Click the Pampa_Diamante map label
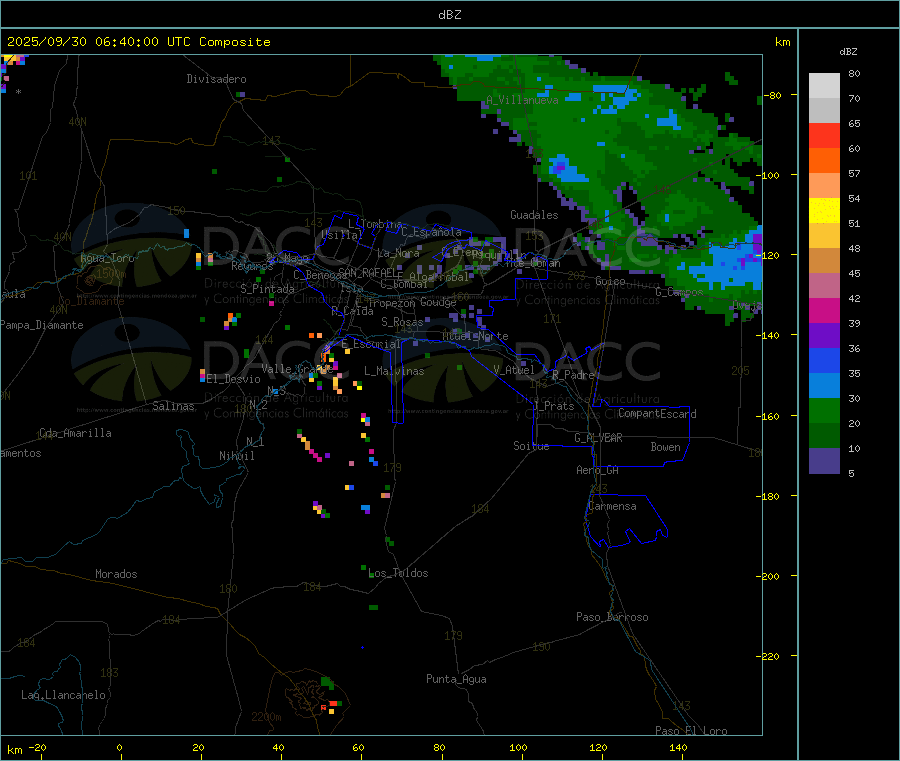Image resolution: width=900 pixels, height=761 pixels. (42, 325)
